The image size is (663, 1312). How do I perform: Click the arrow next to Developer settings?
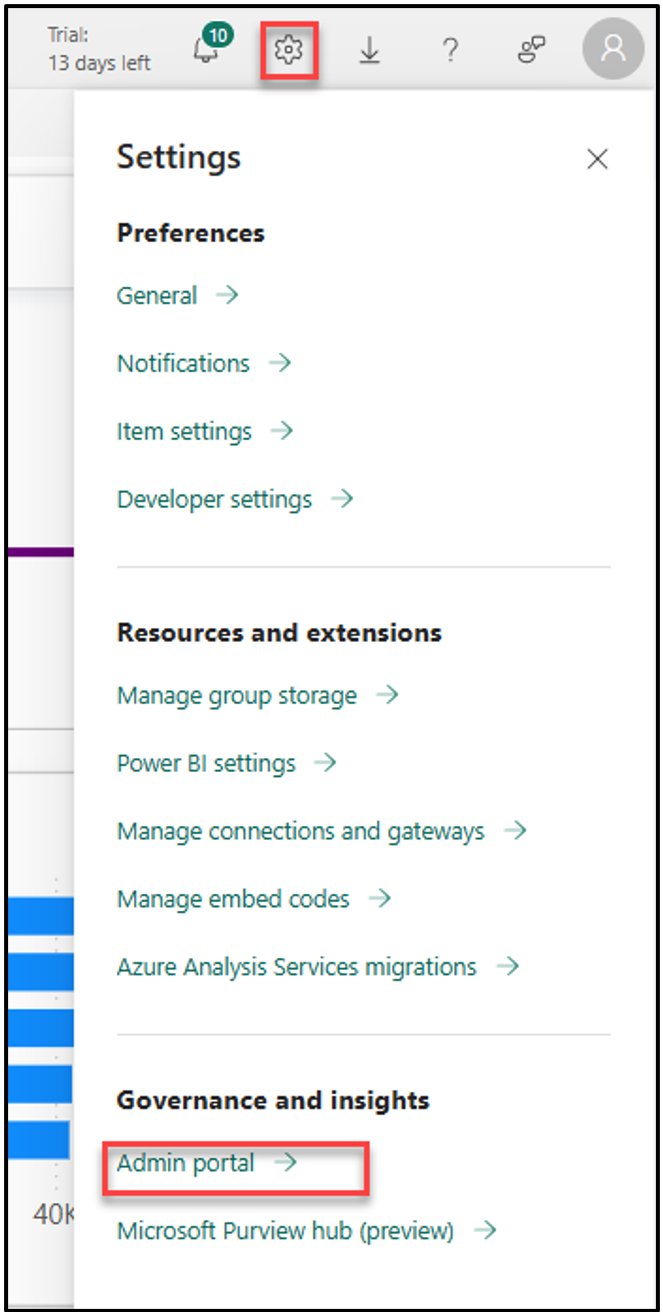[342, 498]
